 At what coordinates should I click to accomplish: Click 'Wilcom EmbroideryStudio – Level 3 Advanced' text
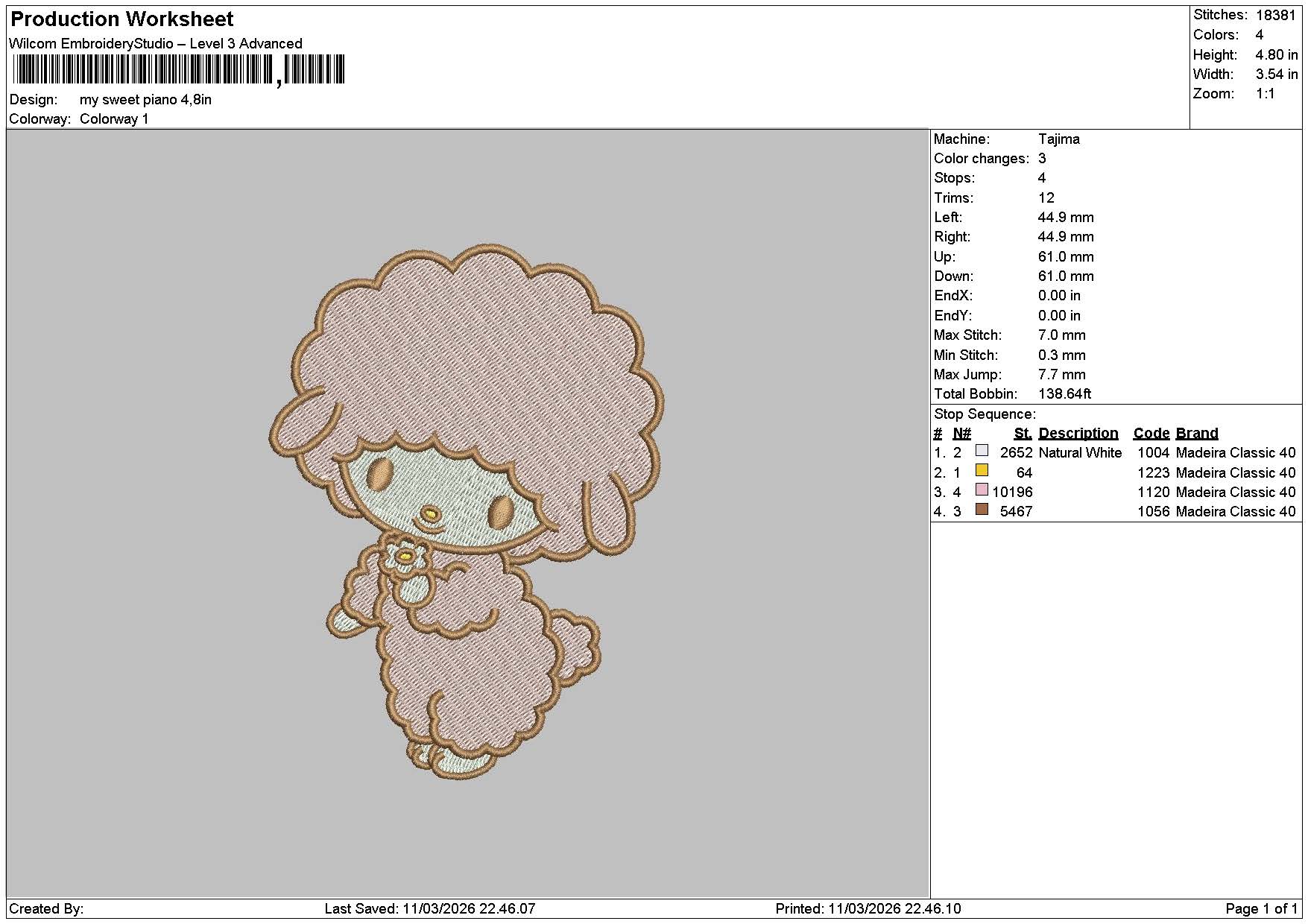[156, 44]
